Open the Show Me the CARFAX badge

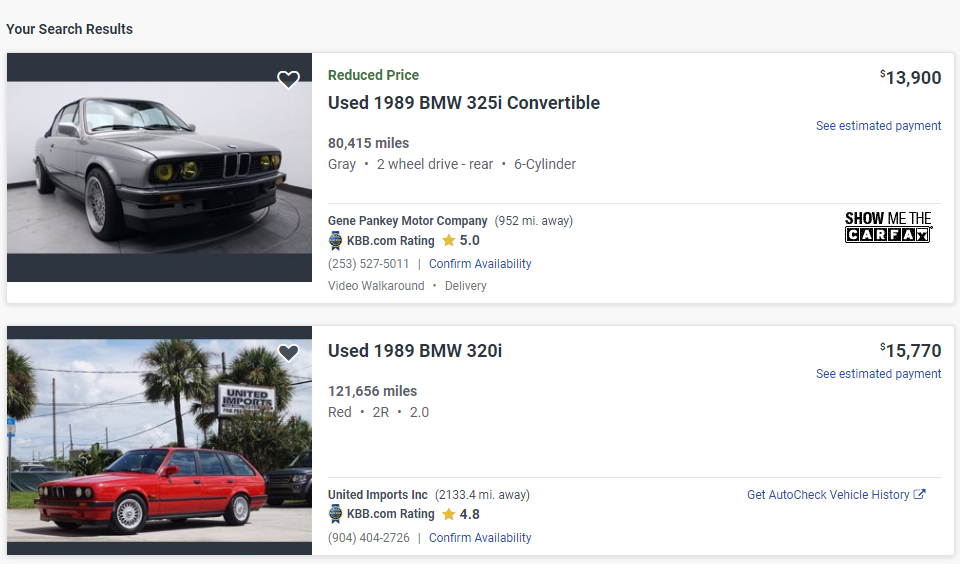[888, 227]
